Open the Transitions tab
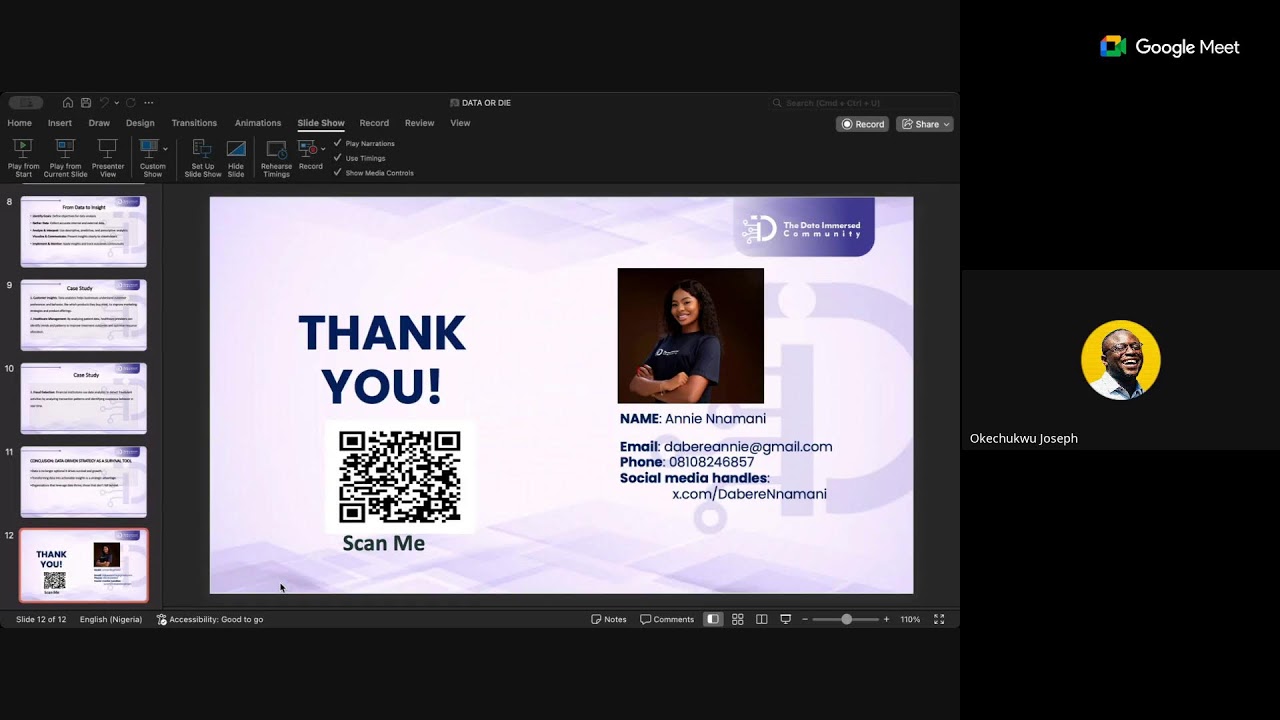 tap(194, 123)
